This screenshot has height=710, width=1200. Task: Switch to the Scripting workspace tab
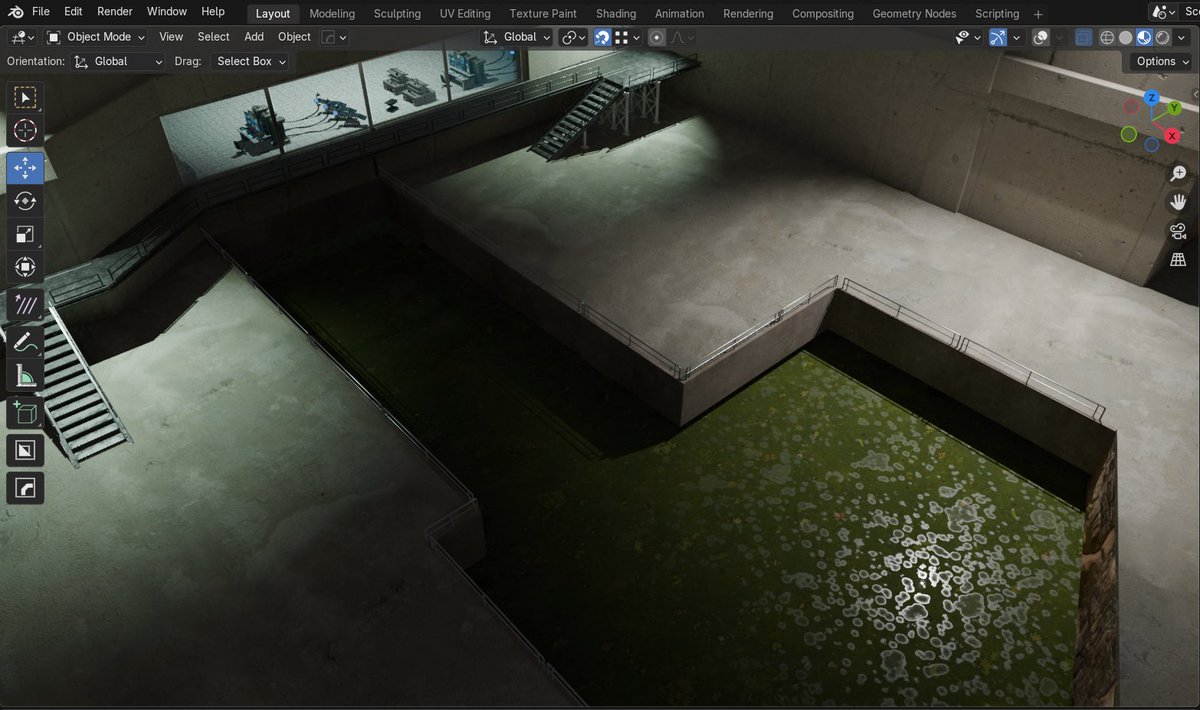click(997, 13)
